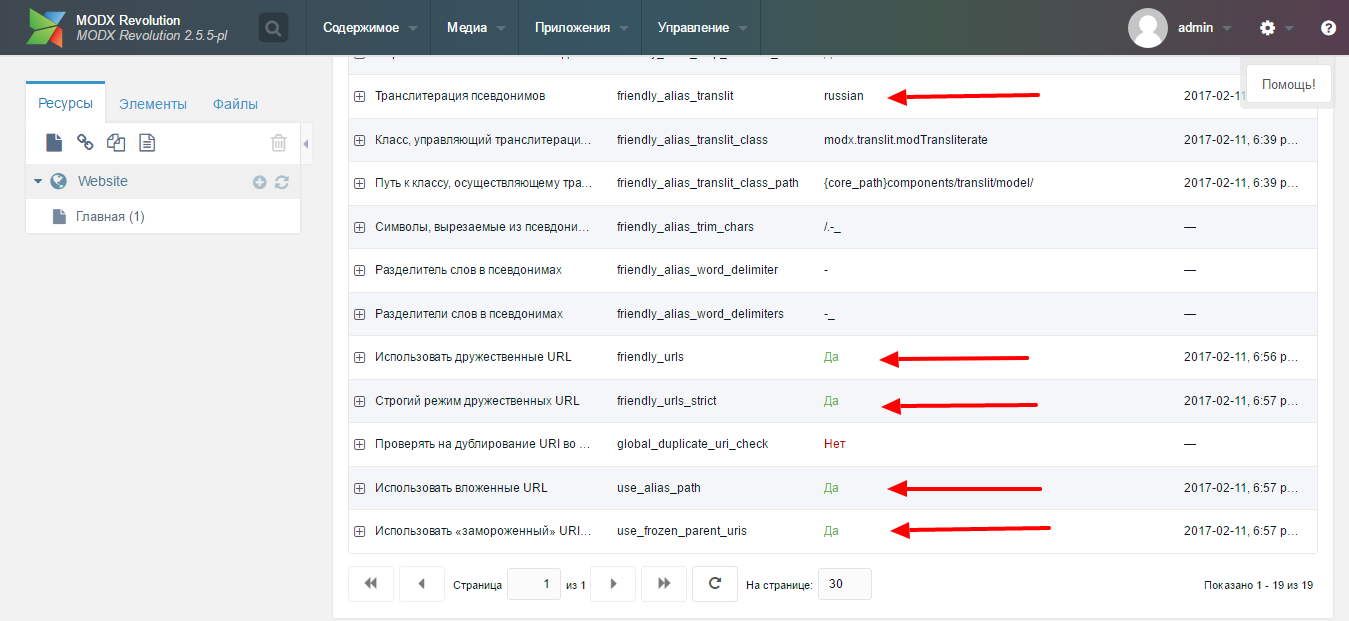The height and width of the screenshot is (621, 1349).
Task: Expand the friendly_urls row
Action: click(359, 357)
